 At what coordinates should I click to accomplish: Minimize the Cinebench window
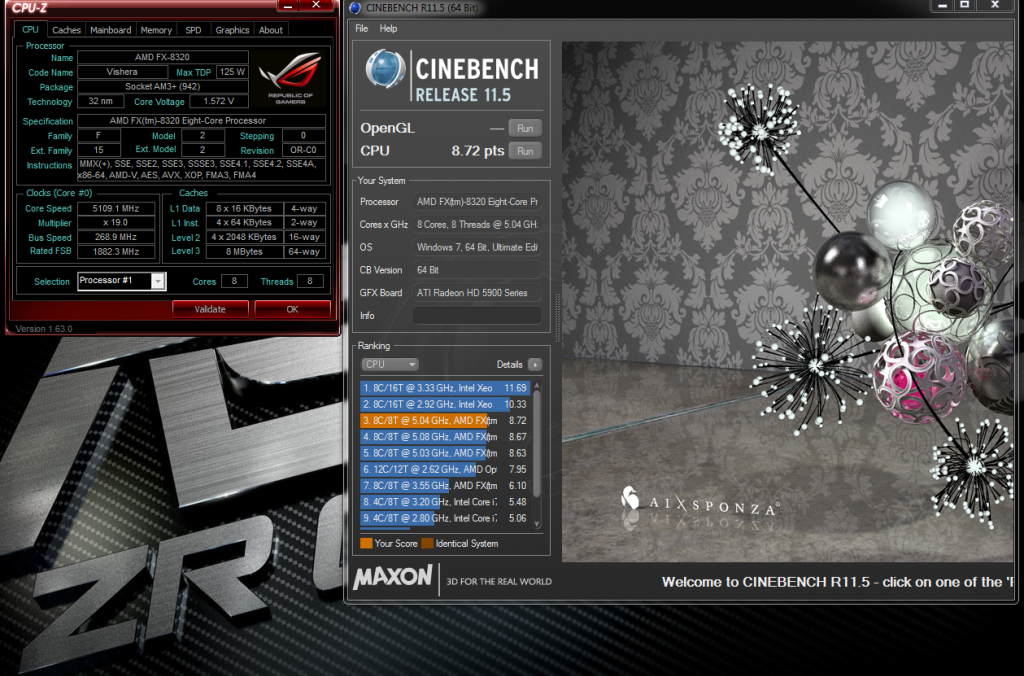942,5
